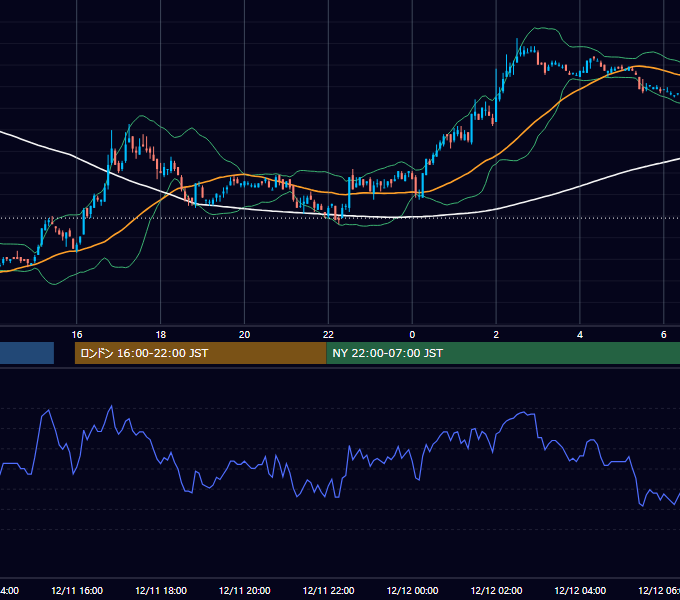Click the 12/11 16:00 date label on the bottom axis
Image resolution: width=680 pixels, height=600 pixels.
(x=77, y=590)
